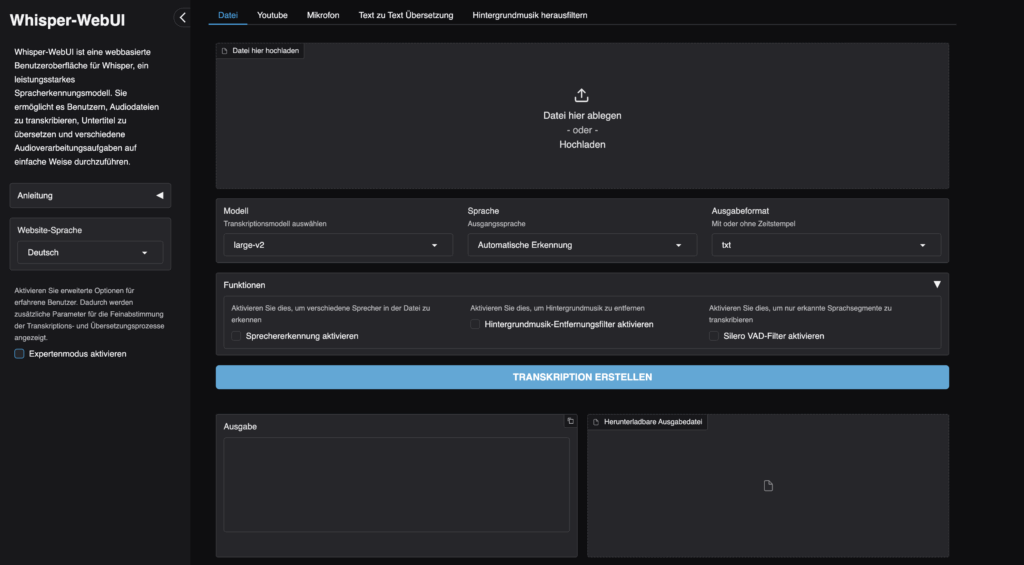Expand the Anleitung section

(x=90, y=195)
